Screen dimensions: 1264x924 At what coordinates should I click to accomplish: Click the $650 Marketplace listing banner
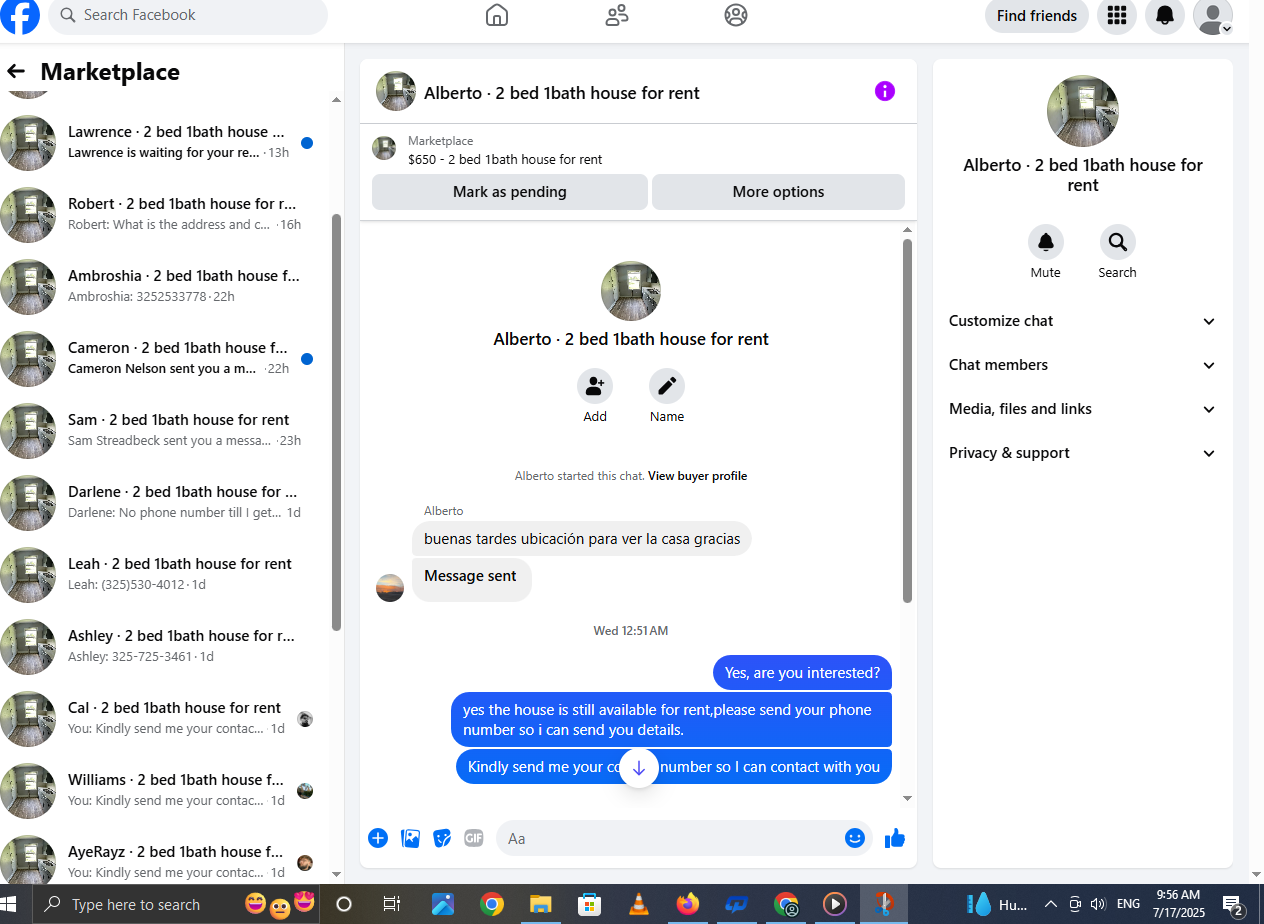pyautogui.click(x=638, y=150)
